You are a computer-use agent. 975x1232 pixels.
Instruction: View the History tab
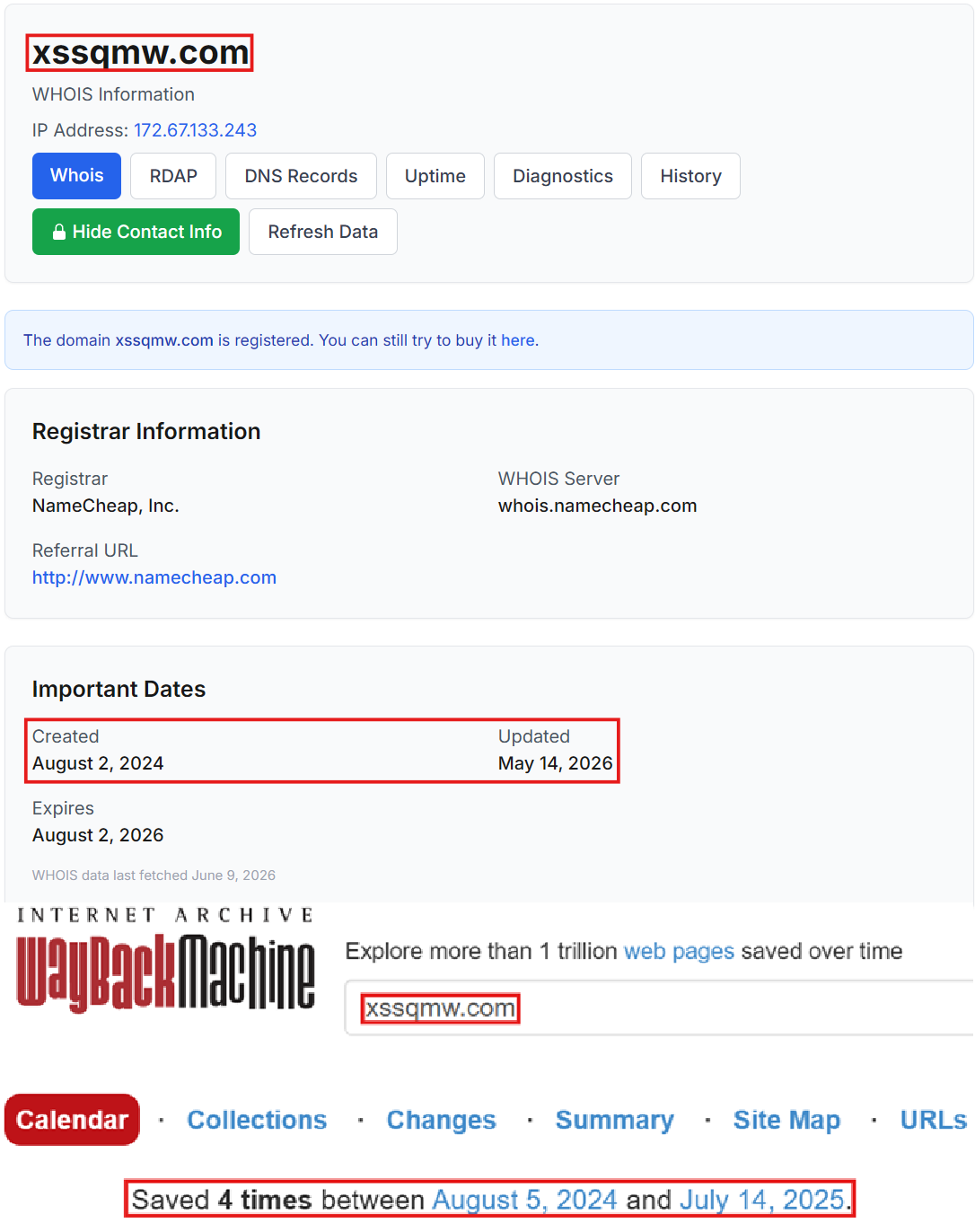point(690,176)
